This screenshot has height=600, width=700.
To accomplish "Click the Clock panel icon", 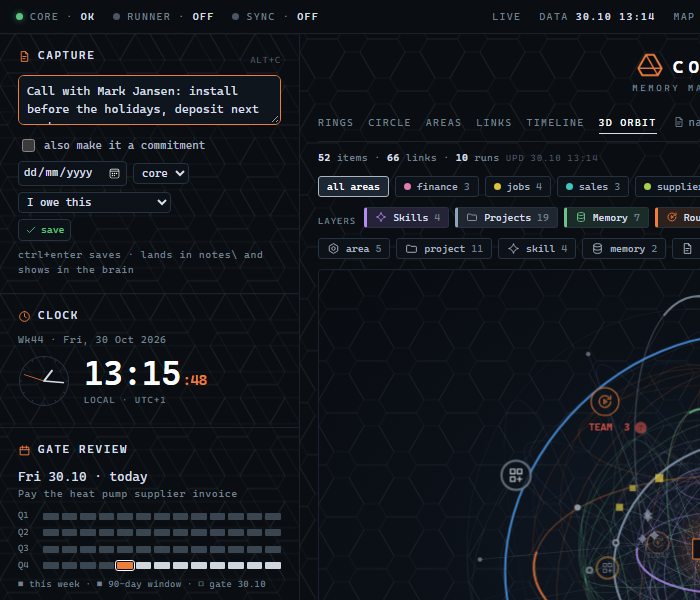I will 25,316.
